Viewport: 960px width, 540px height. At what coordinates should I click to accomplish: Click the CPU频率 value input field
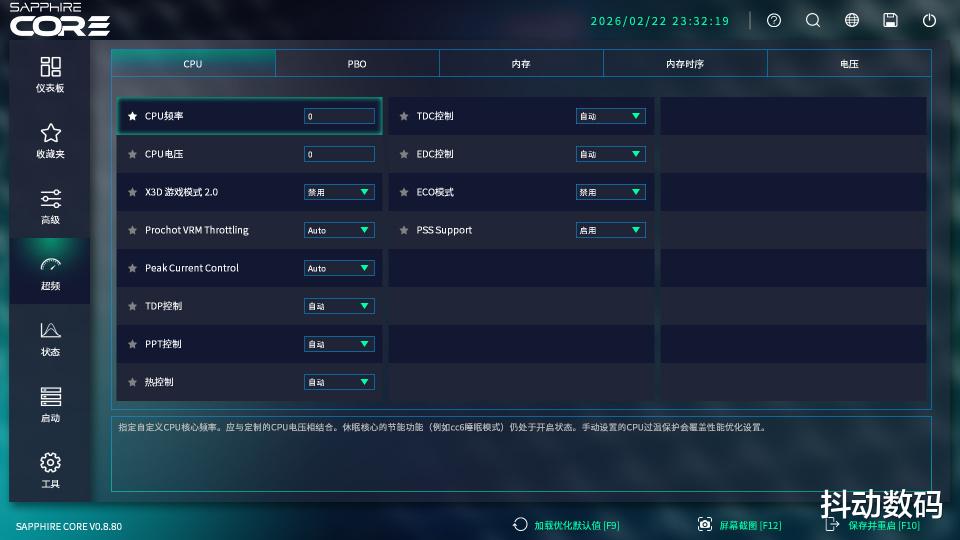(339, 116)
